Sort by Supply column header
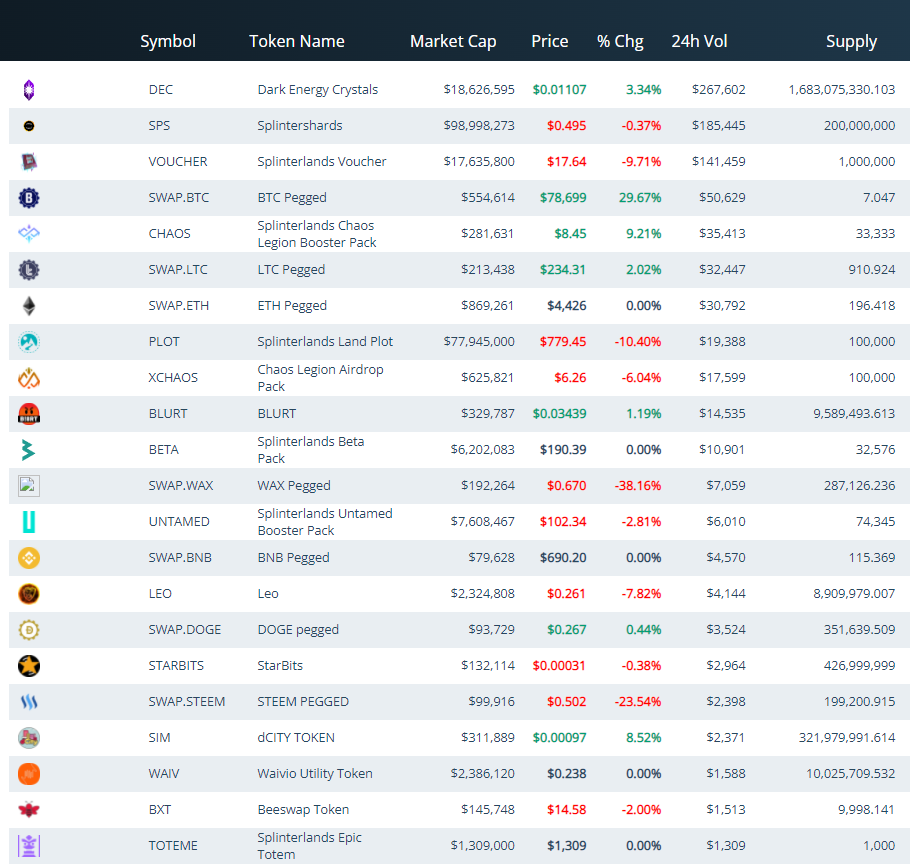Image resolution: width=910 pixels, height=865 pixels. click(x=851, y=41)
